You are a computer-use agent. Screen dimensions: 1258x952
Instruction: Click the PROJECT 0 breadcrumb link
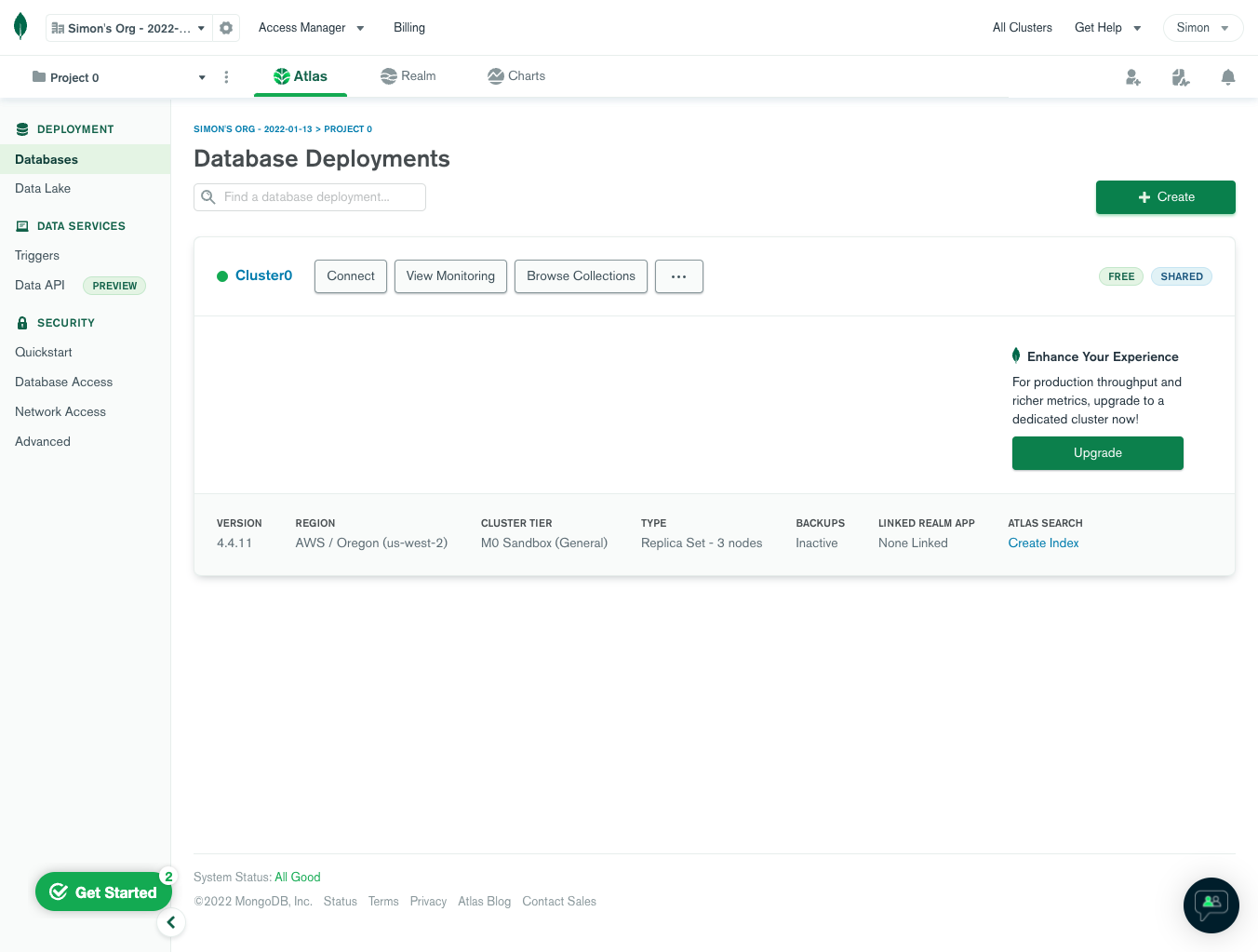(x=348, y=129)
